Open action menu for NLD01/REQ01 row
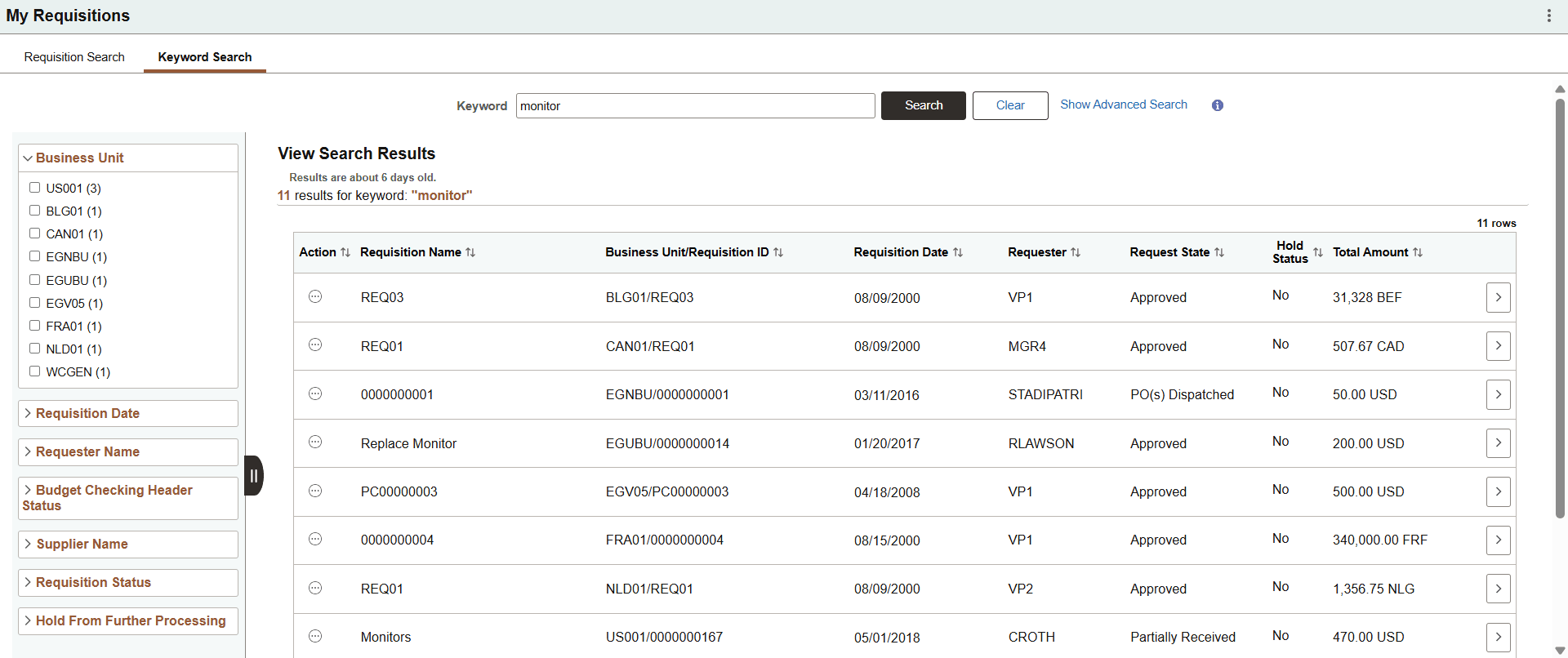The image size is (1568, 658). tap(315, 588)
